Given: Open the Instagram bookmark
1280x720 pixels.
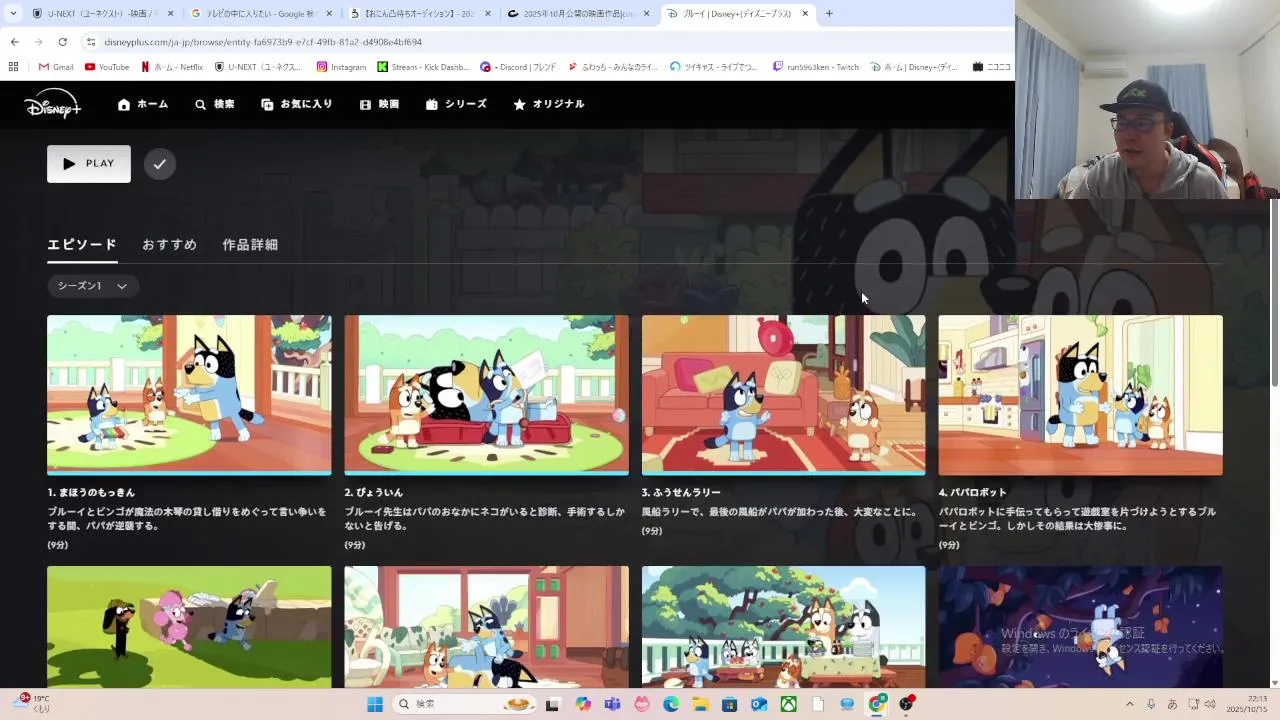Looking at the screenshot, I should coord(341,67).
